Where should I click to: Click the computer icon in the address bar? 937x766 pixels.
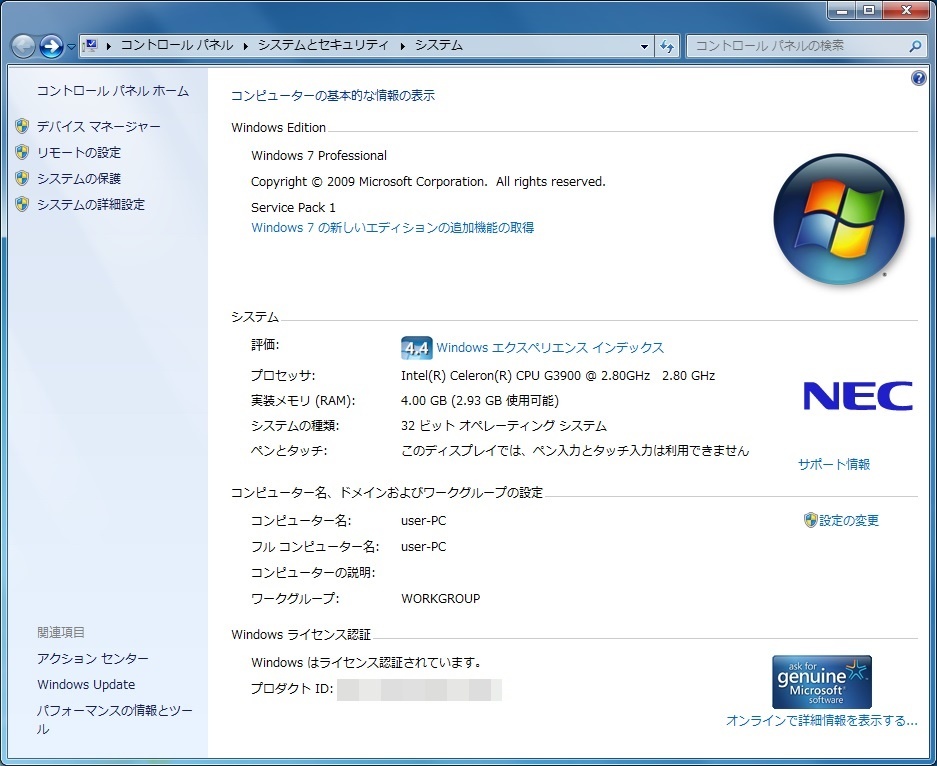pos(91,45)
